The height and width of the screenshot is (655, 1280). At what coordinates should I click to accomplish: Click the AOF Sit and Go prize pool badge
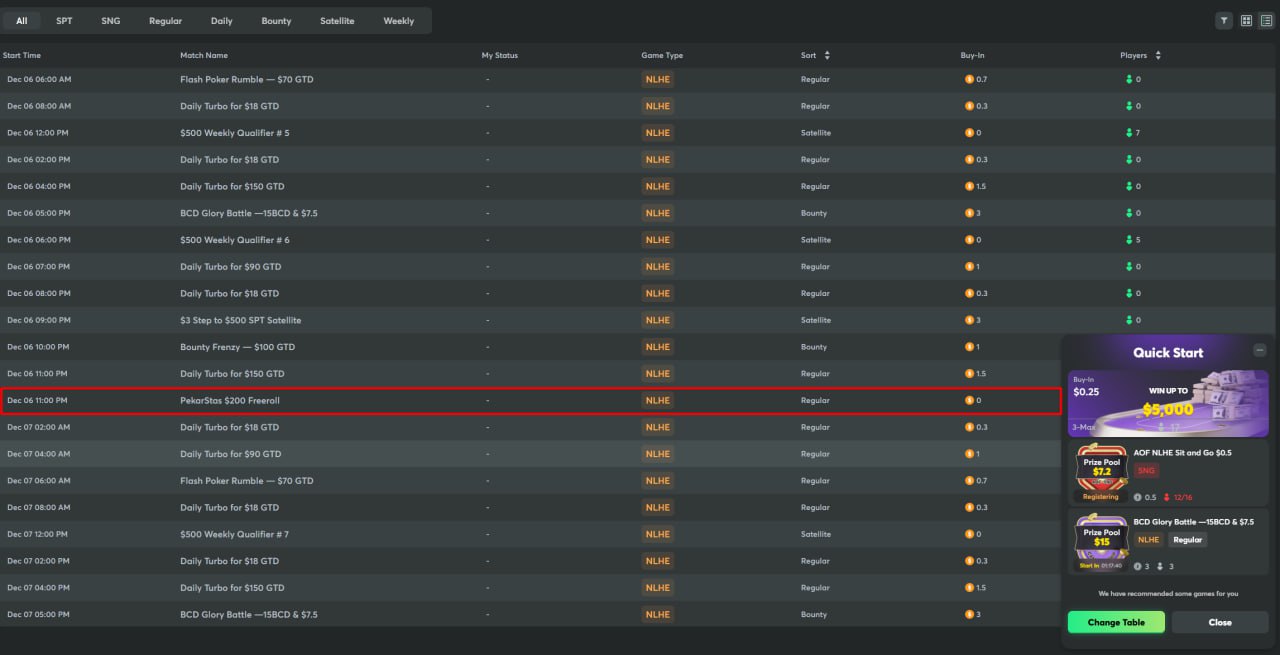1101,469
